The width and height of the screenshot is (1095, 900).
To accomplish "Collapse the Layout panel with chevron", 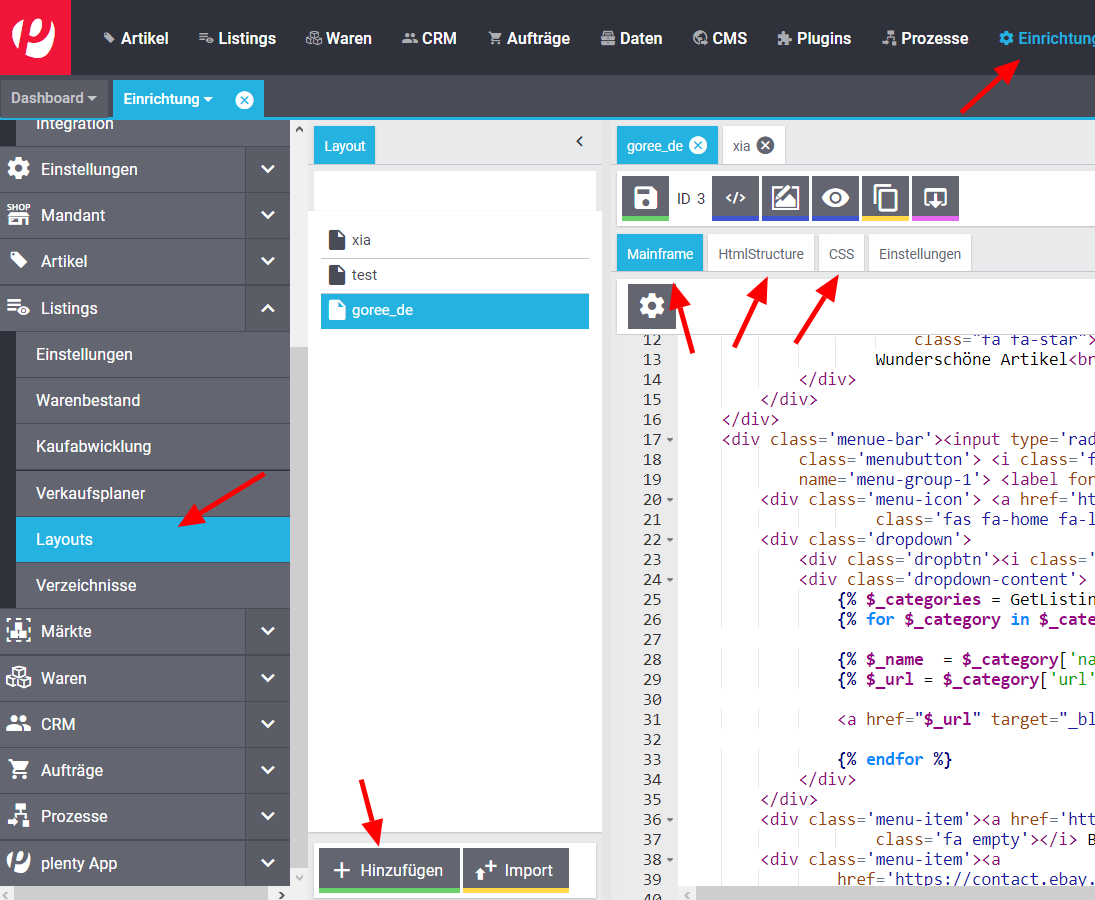I will pos(579,142).
